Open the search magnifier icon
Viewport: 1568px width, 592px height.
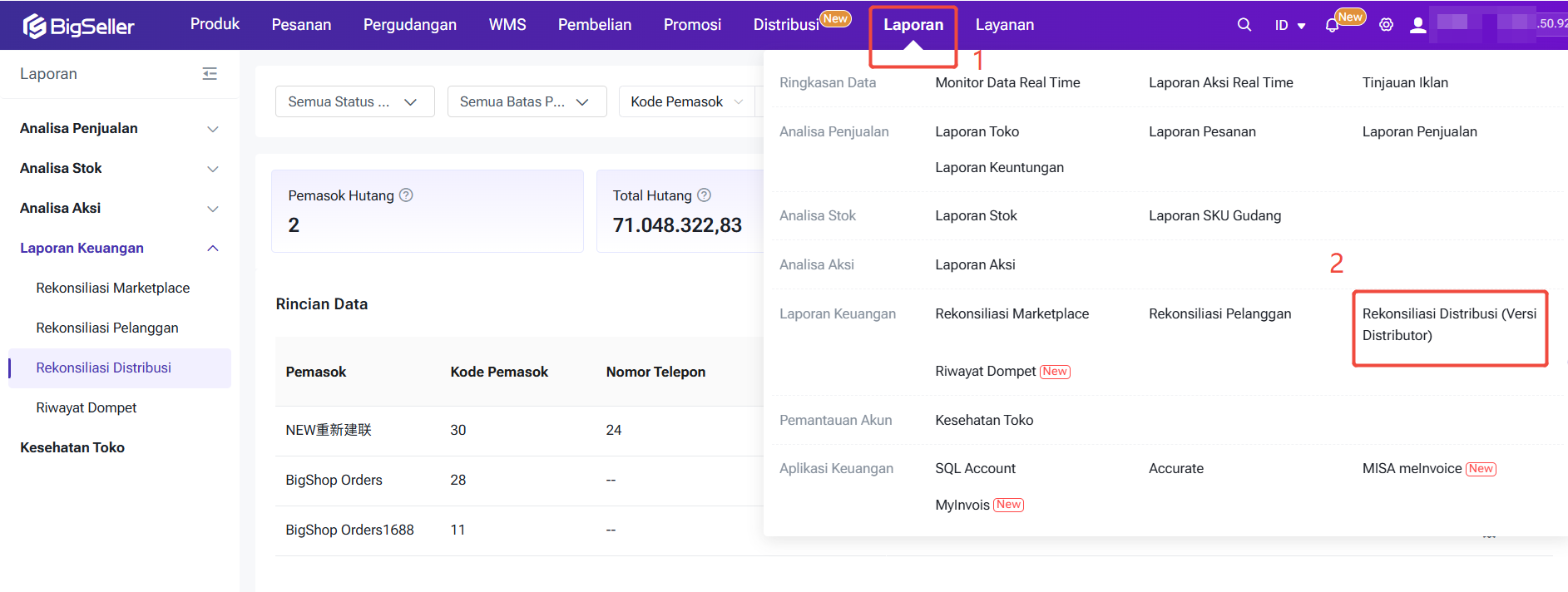click(x=1244, y=25)
